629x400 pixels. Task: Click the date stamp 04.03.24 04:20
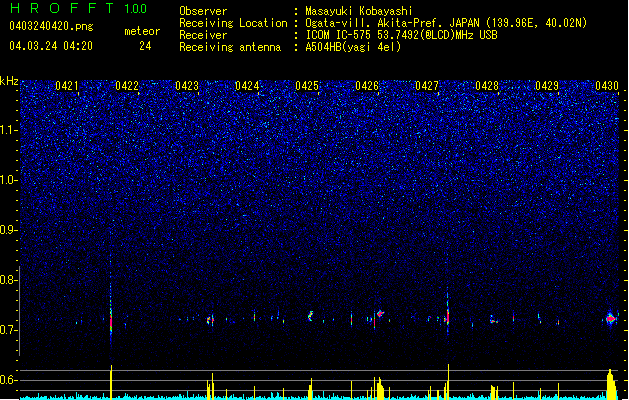pos(51,46)
